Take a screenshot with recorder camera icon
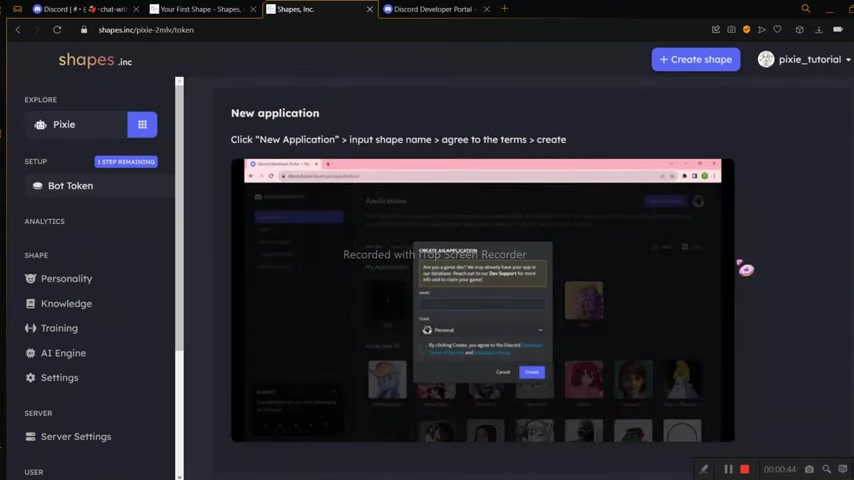854x480 pixels. click(809, 469)
